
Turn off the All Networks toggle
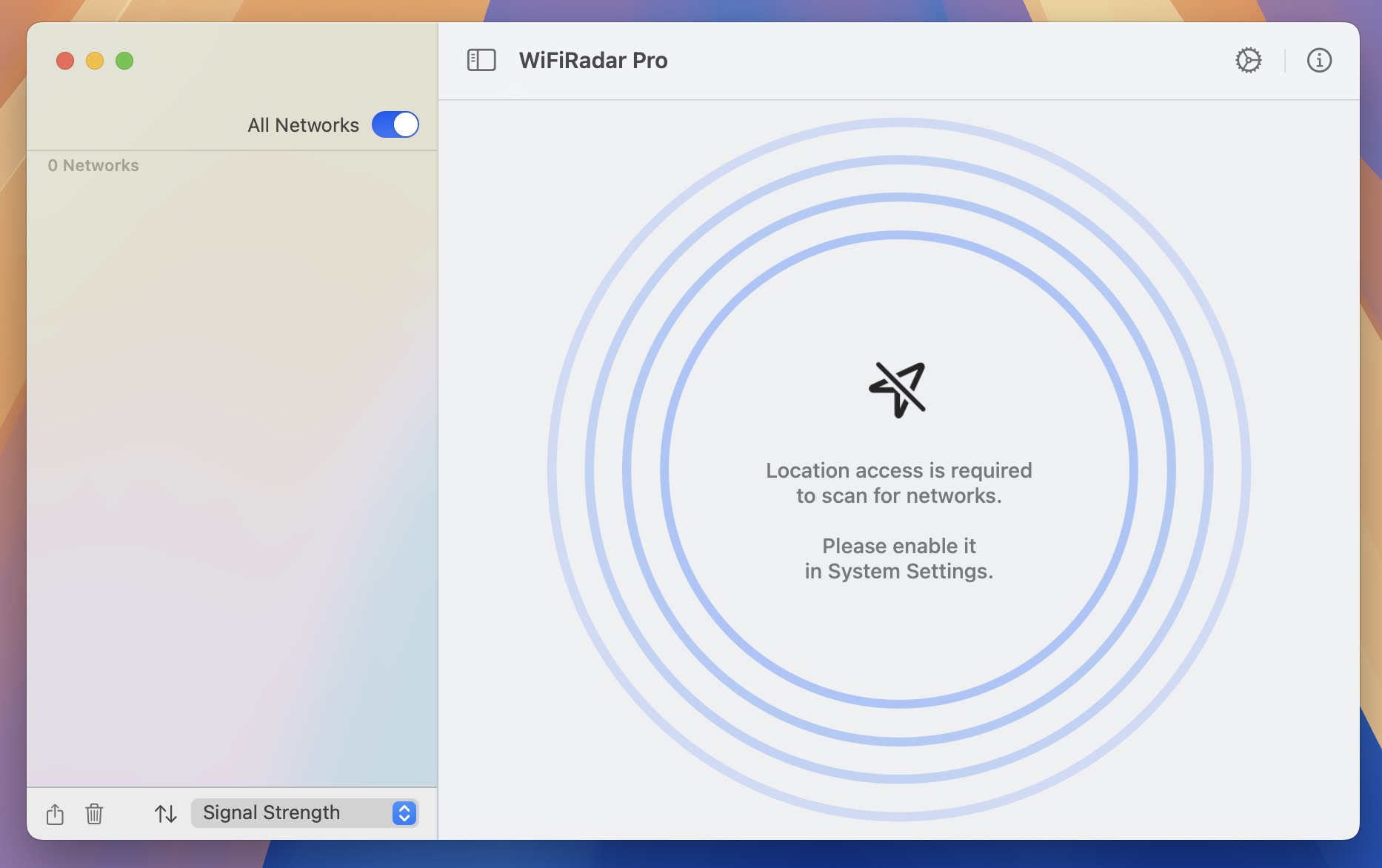click(x=396, y=124)
